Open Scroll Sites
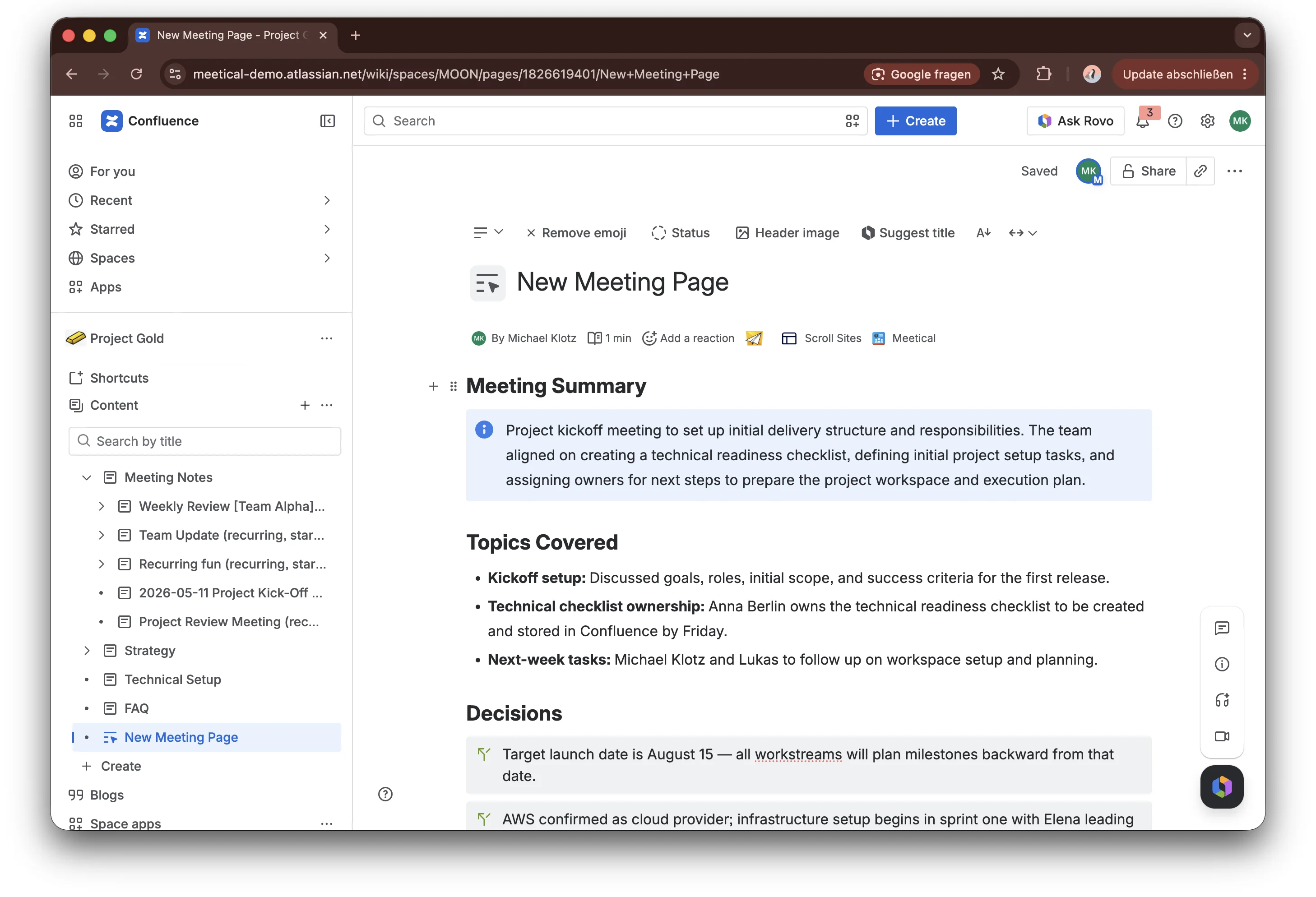The height and width of the screenshot is (897, 1316). pos(821,338)
